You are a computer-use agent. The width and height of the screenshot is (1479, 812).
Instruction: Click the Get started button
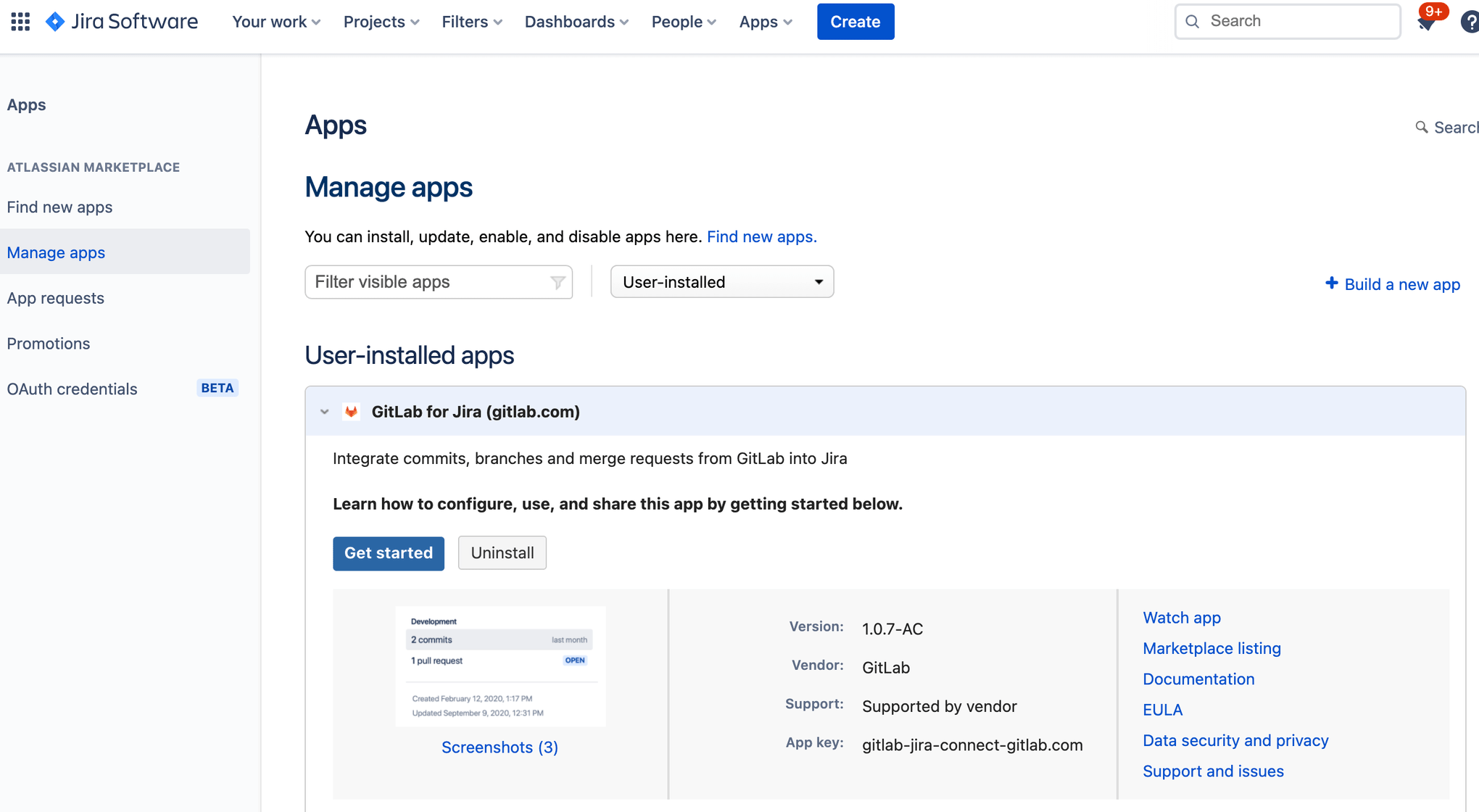point(388,551)
